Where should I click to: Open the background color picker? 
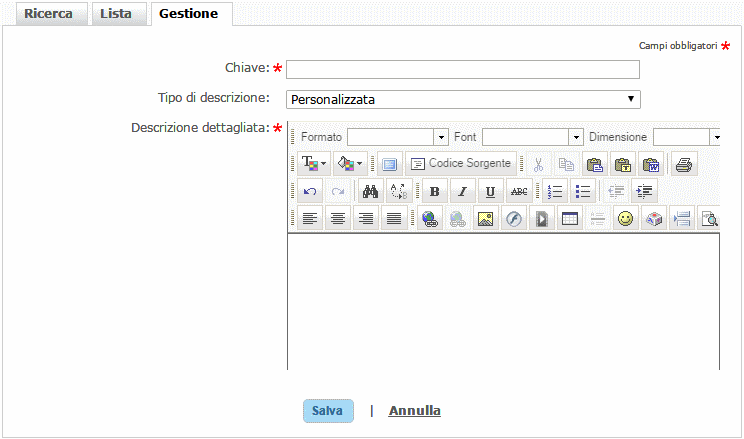point(350,164)
